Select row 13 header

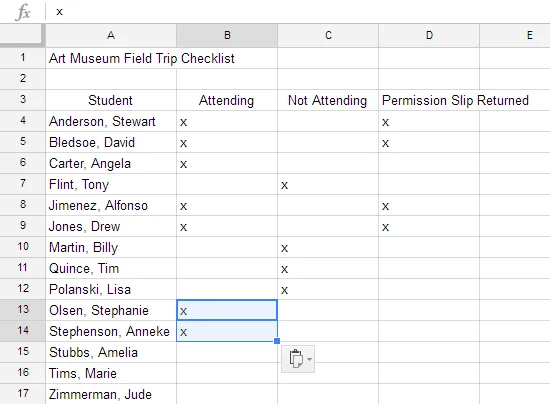22,310
